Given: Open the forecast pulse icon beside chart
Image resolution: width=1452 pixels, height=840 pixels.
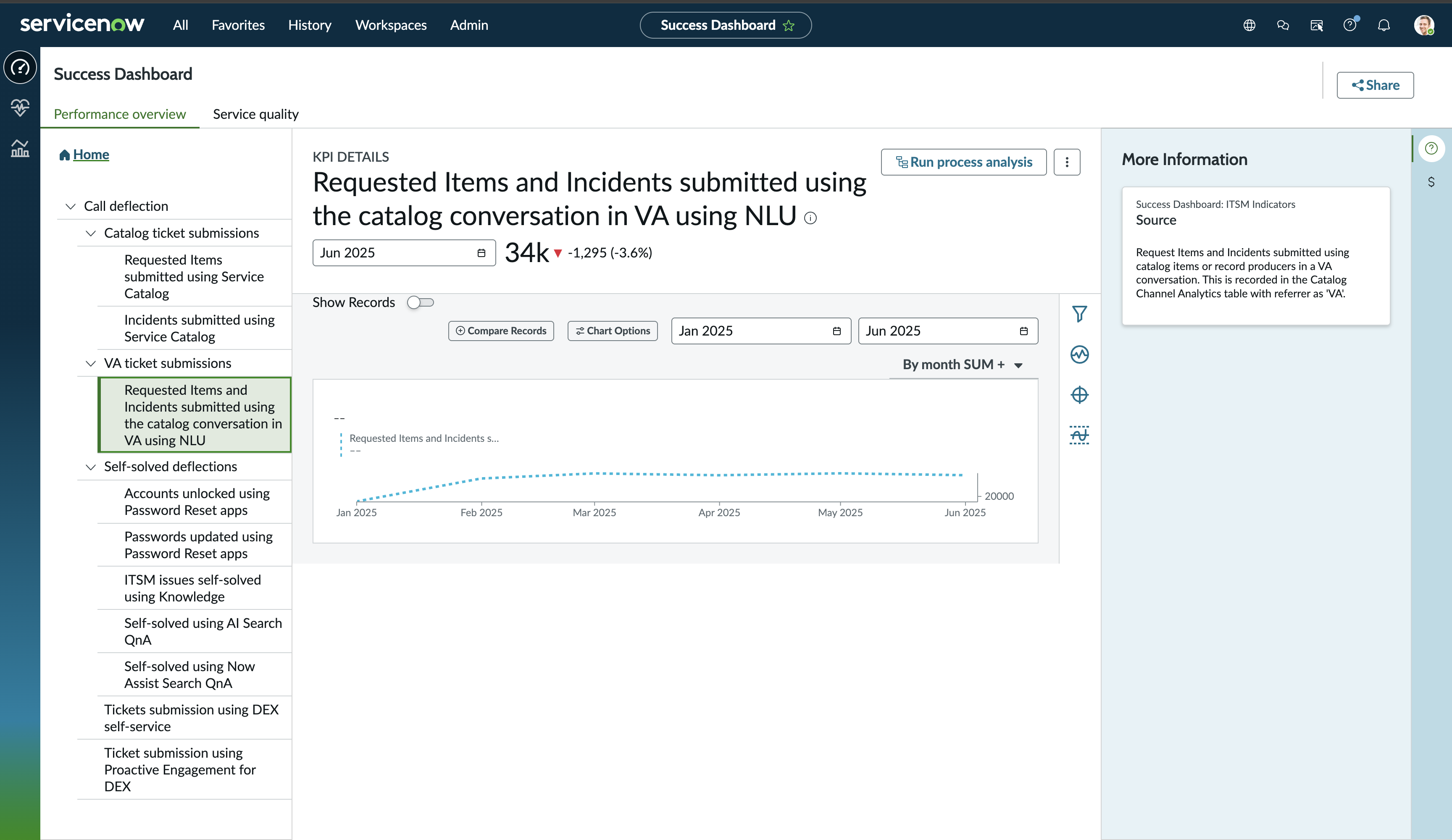Looking at the screenshot, I should pos(1079,354).
